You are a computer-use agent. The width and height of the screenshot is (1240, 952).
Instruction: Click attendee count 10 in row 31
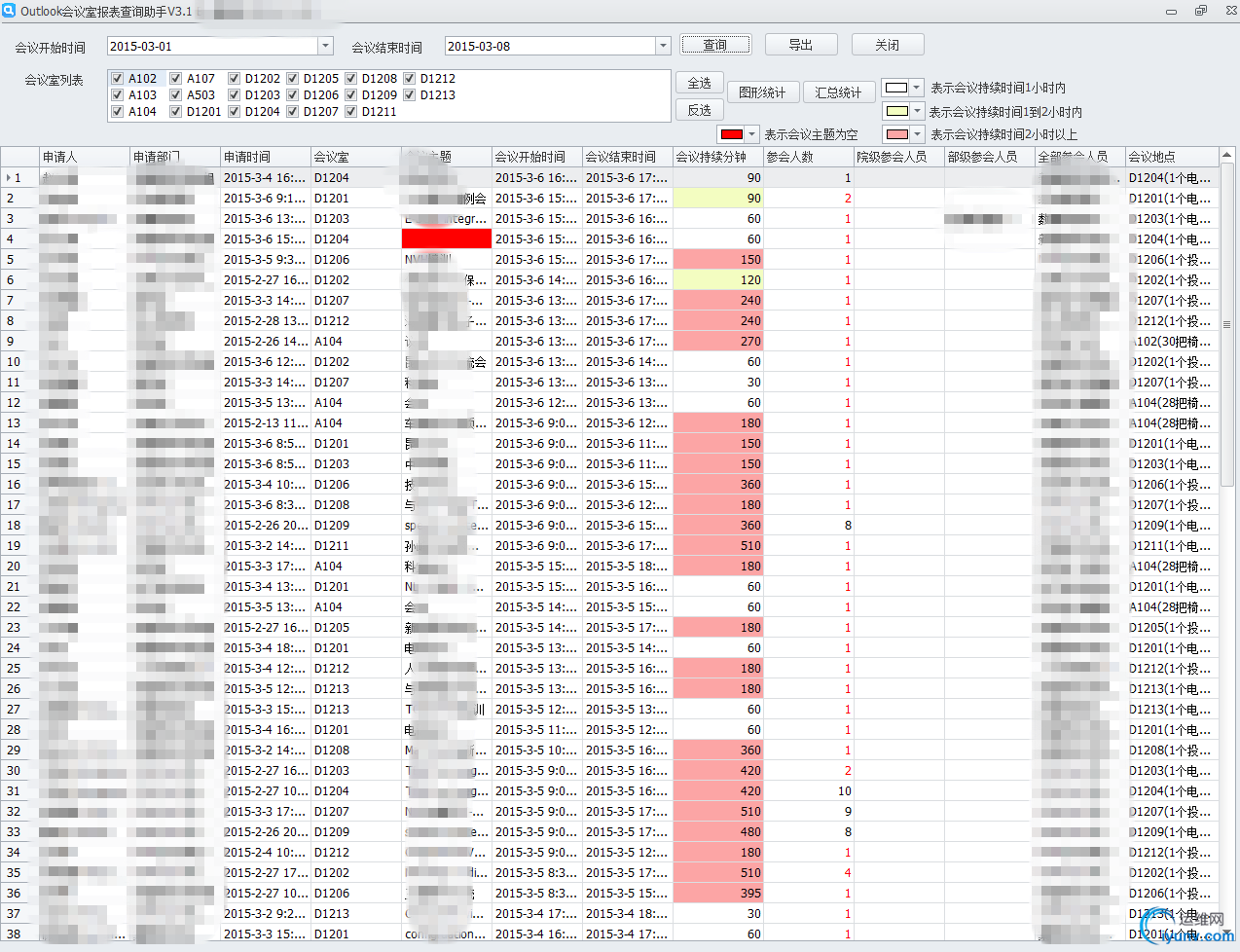coord(809,791)
